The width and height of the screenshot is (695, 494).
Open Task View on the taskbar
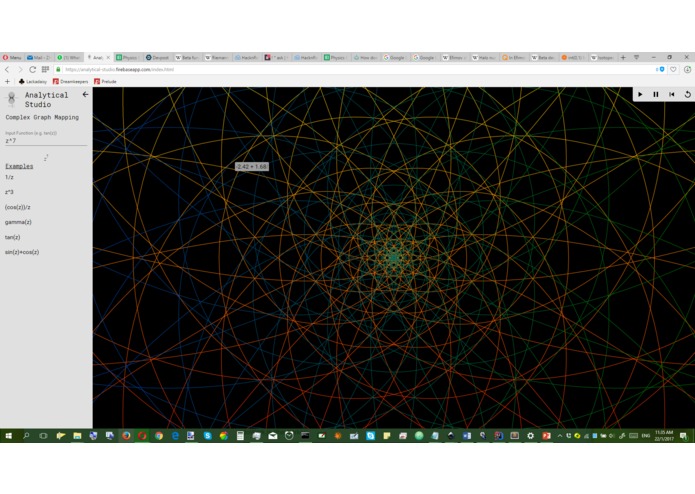(x=43, y=436)
